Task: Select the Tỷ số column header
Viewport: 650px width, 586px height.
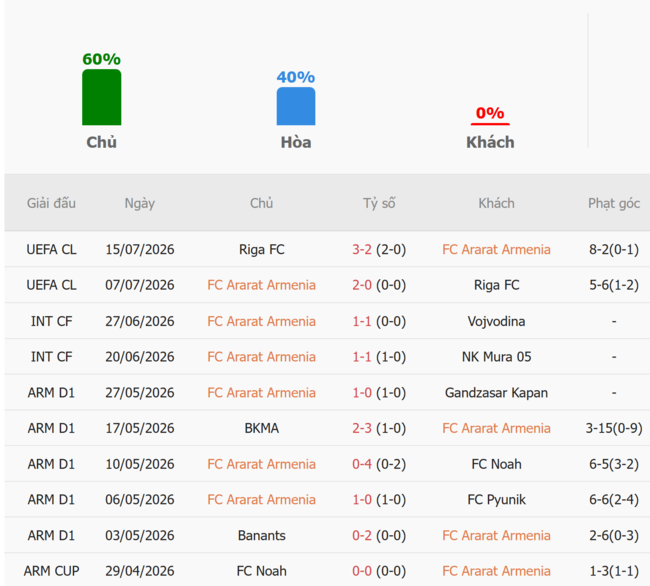Action: [x=379, y=203]
